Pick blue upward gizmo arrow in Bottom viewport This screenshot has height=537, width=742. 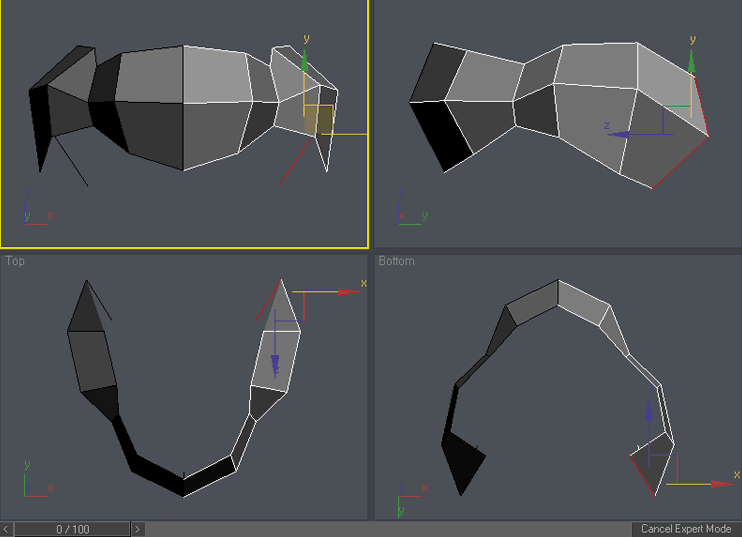[x=649, y=412]
